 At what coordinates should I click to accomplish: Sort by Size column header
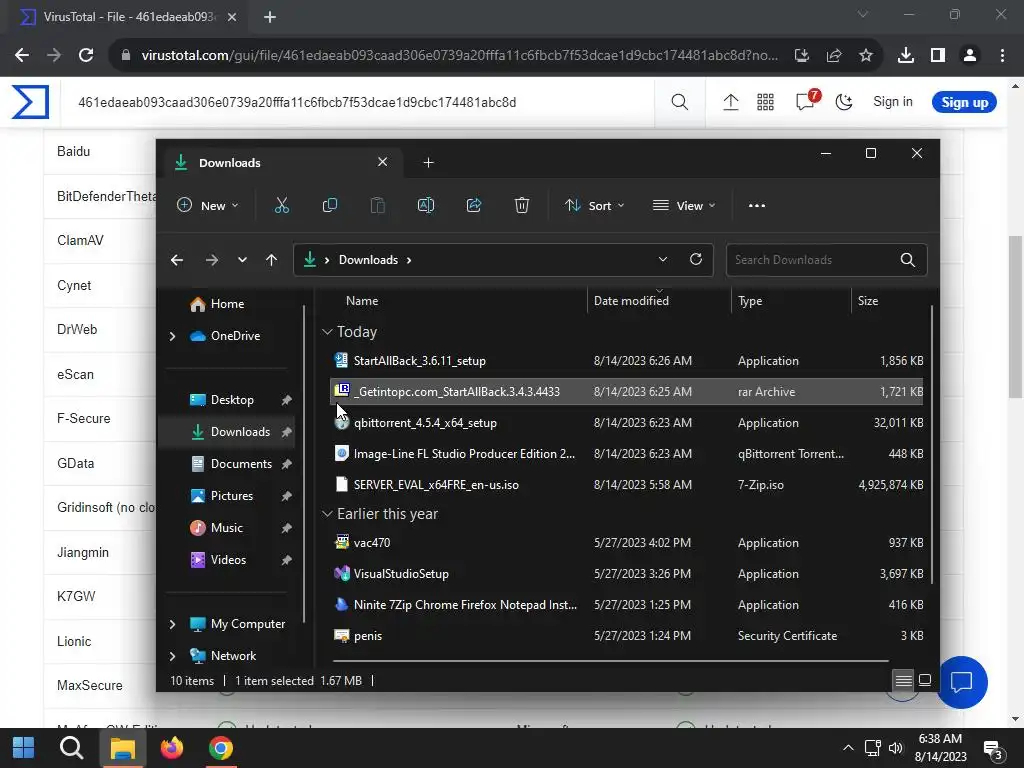pyautogui.click(x=867, y=301)
